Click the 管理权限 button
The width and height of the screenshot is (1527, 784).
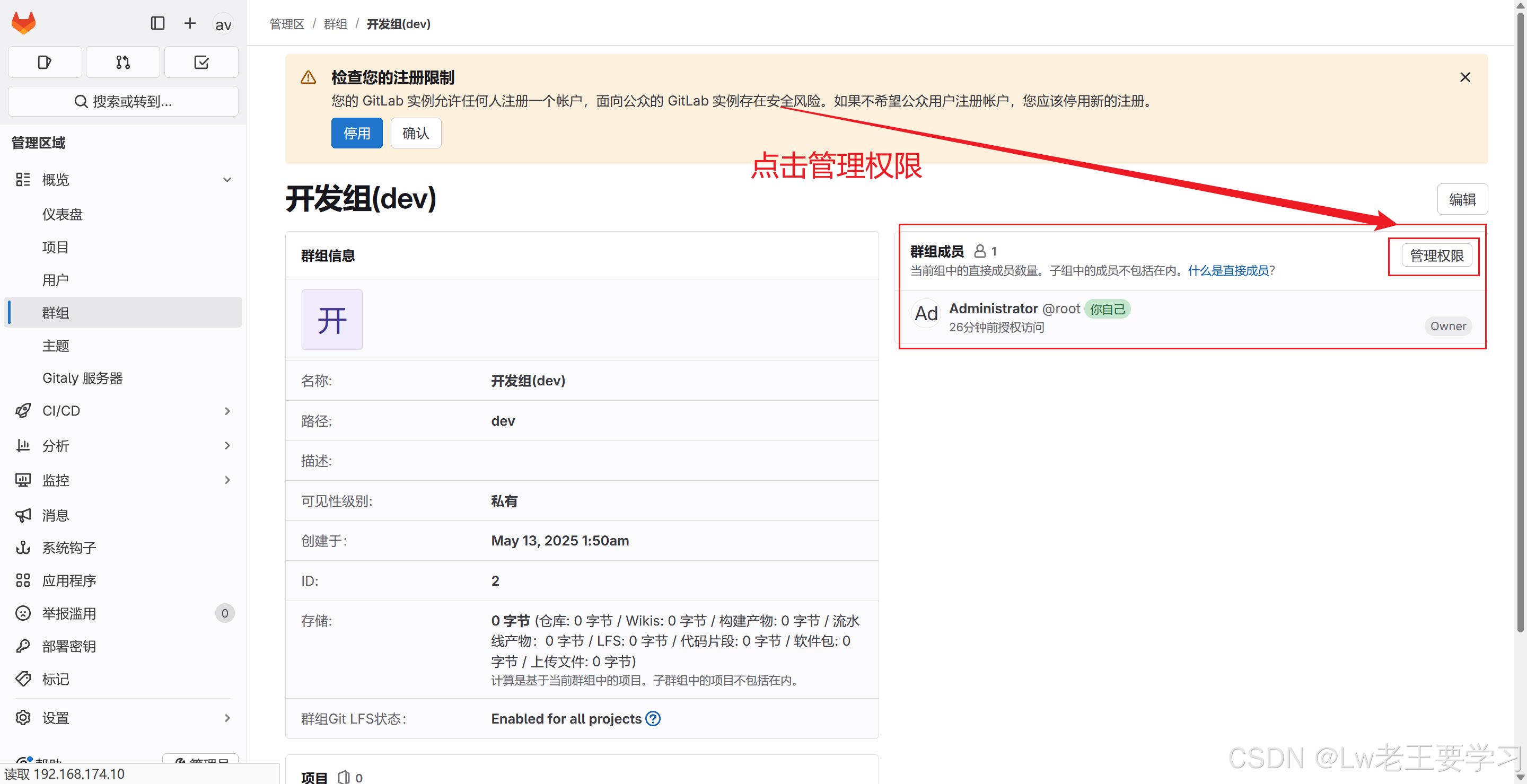coord(1436,256)
